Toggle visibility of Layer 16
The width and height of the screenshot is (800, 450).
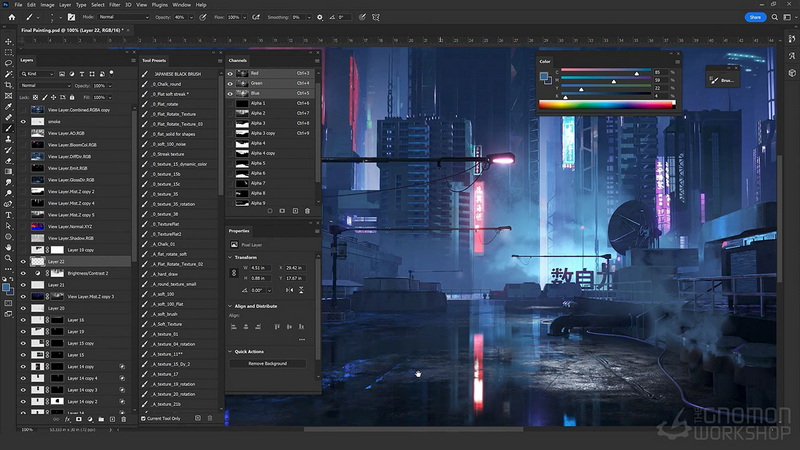click(x=23, y=320)
